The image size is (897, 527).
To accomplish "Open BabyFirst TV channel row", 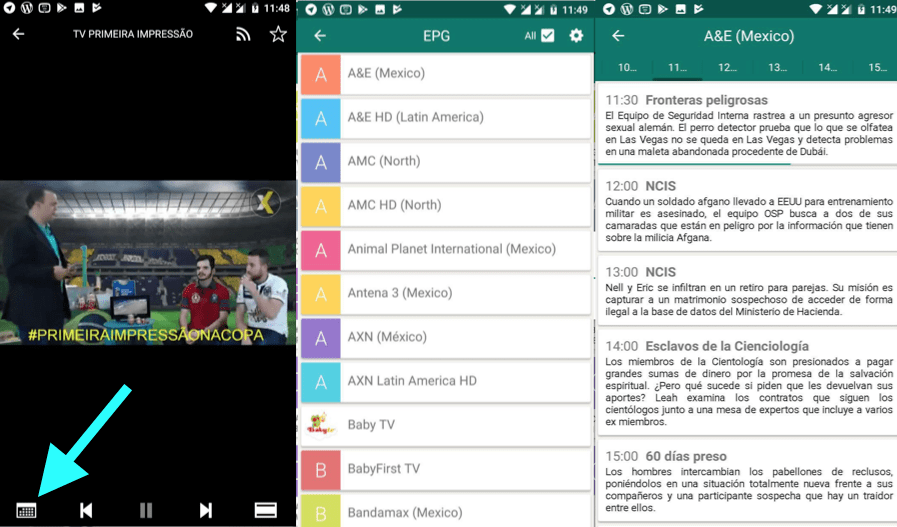I will [x=446, y=470].
